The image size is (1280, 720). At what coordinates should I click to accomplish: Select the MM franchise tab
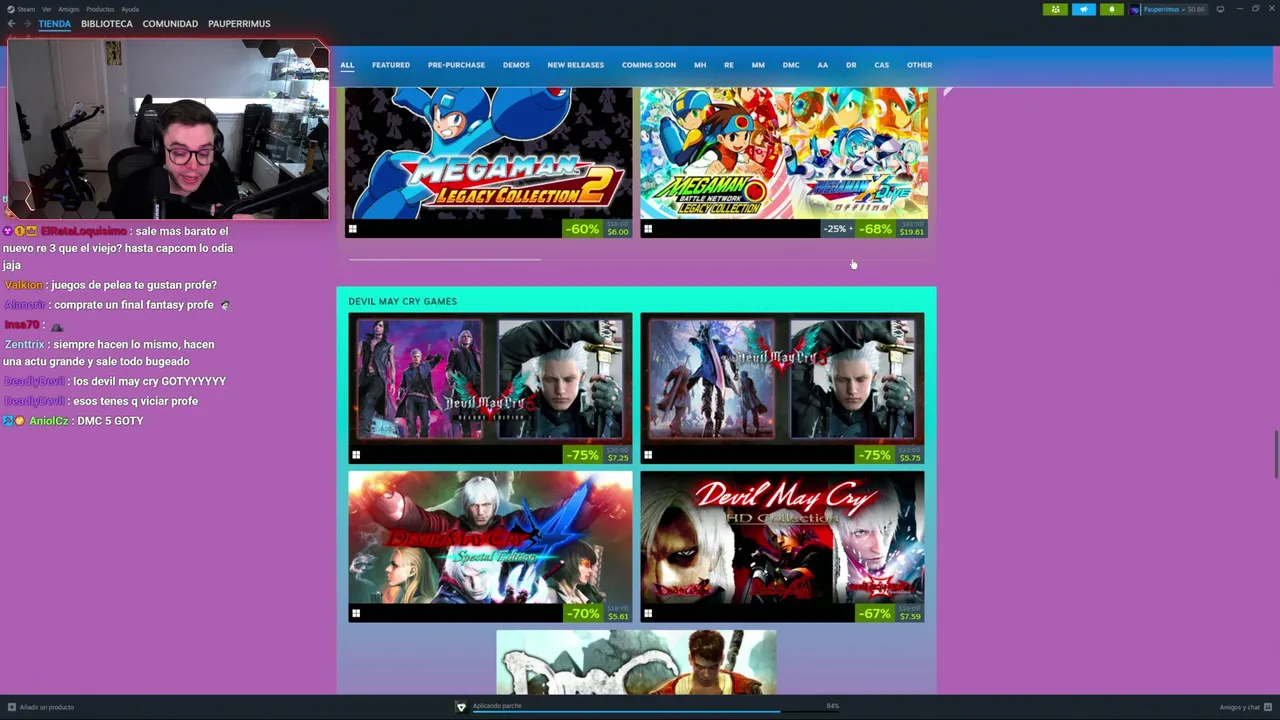click(x=758, y=65)
